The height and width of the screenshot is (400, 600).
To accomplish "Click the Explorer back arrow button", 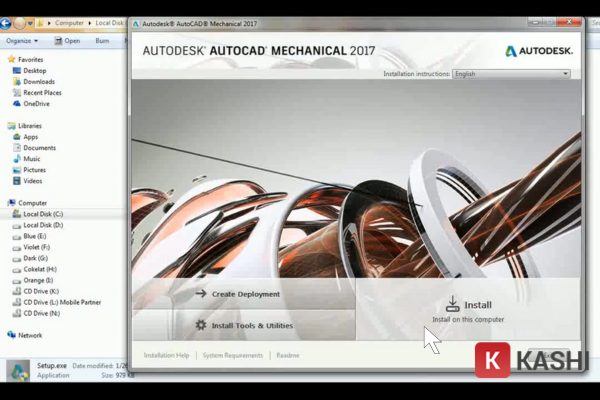I will [7, 22].
